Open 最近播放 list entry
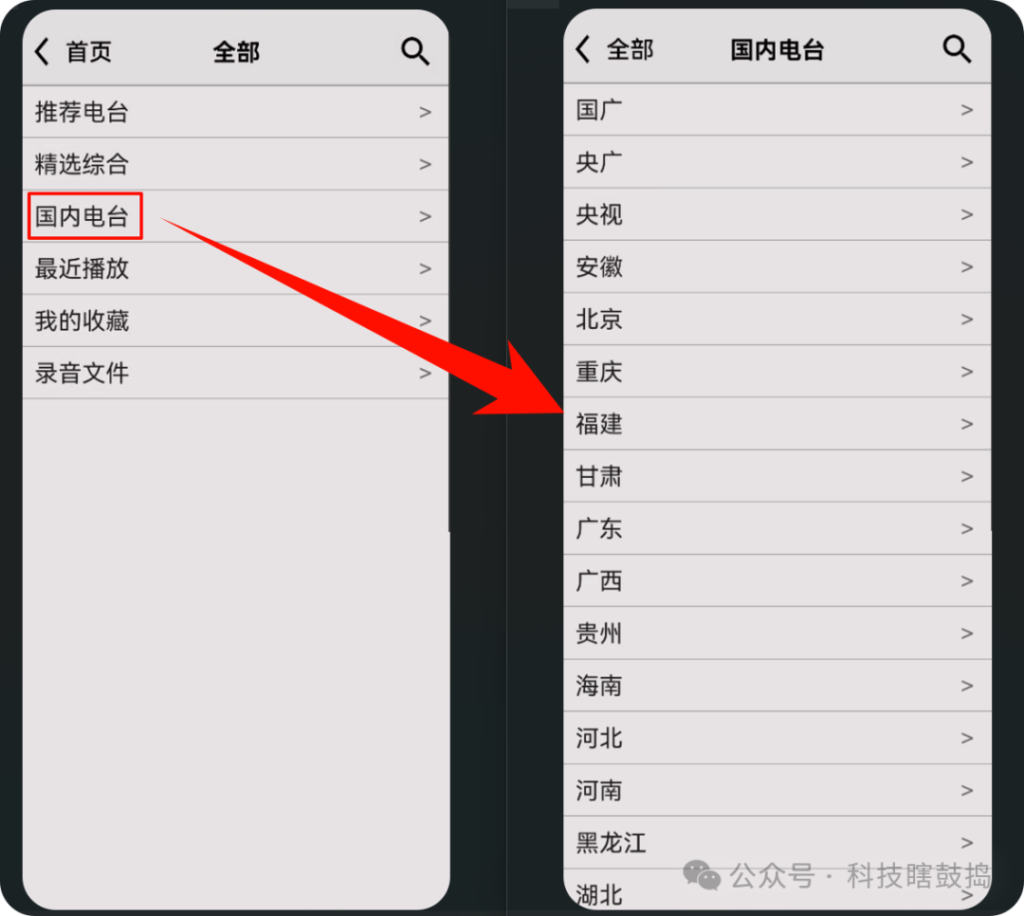The height and width of the screenshot is (916, 1024). tap(235, 268)
